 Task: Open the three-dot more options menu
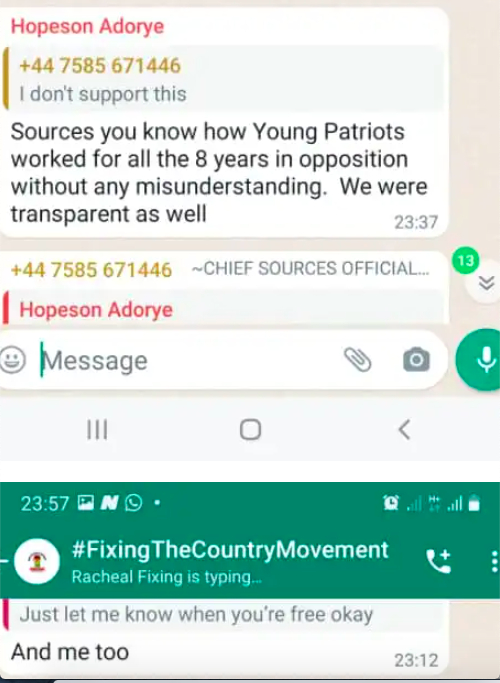tap(494, 561)
